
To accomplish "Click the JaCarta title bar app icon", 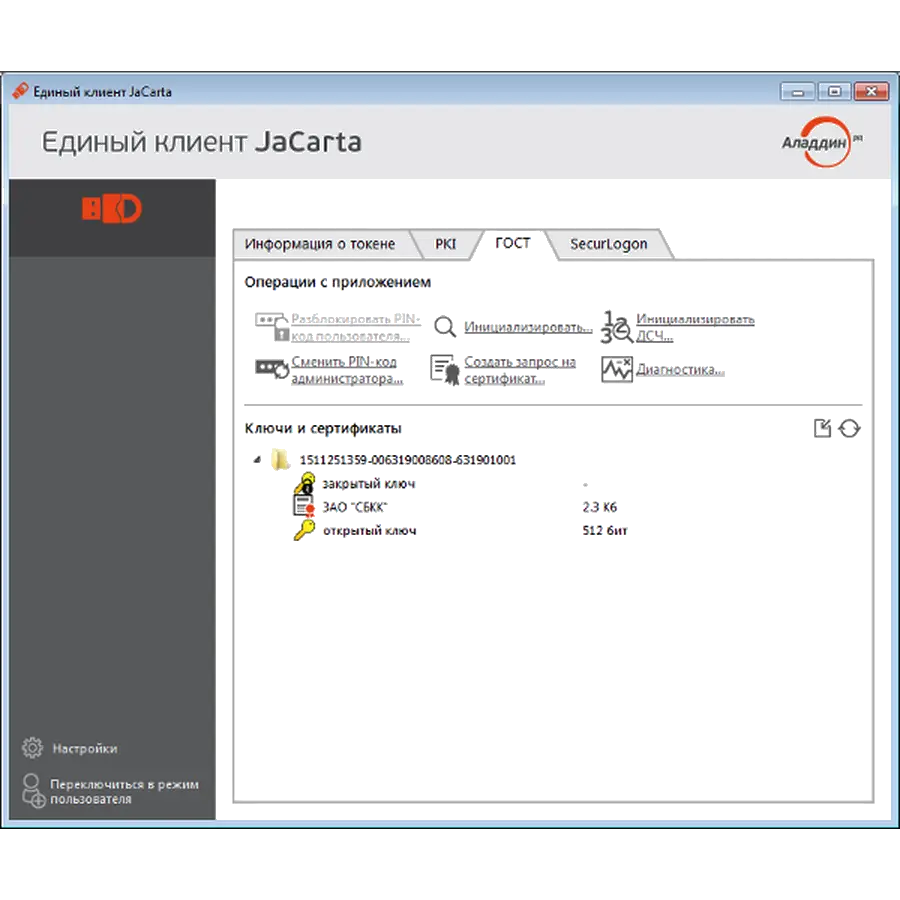I will [20, 91].
